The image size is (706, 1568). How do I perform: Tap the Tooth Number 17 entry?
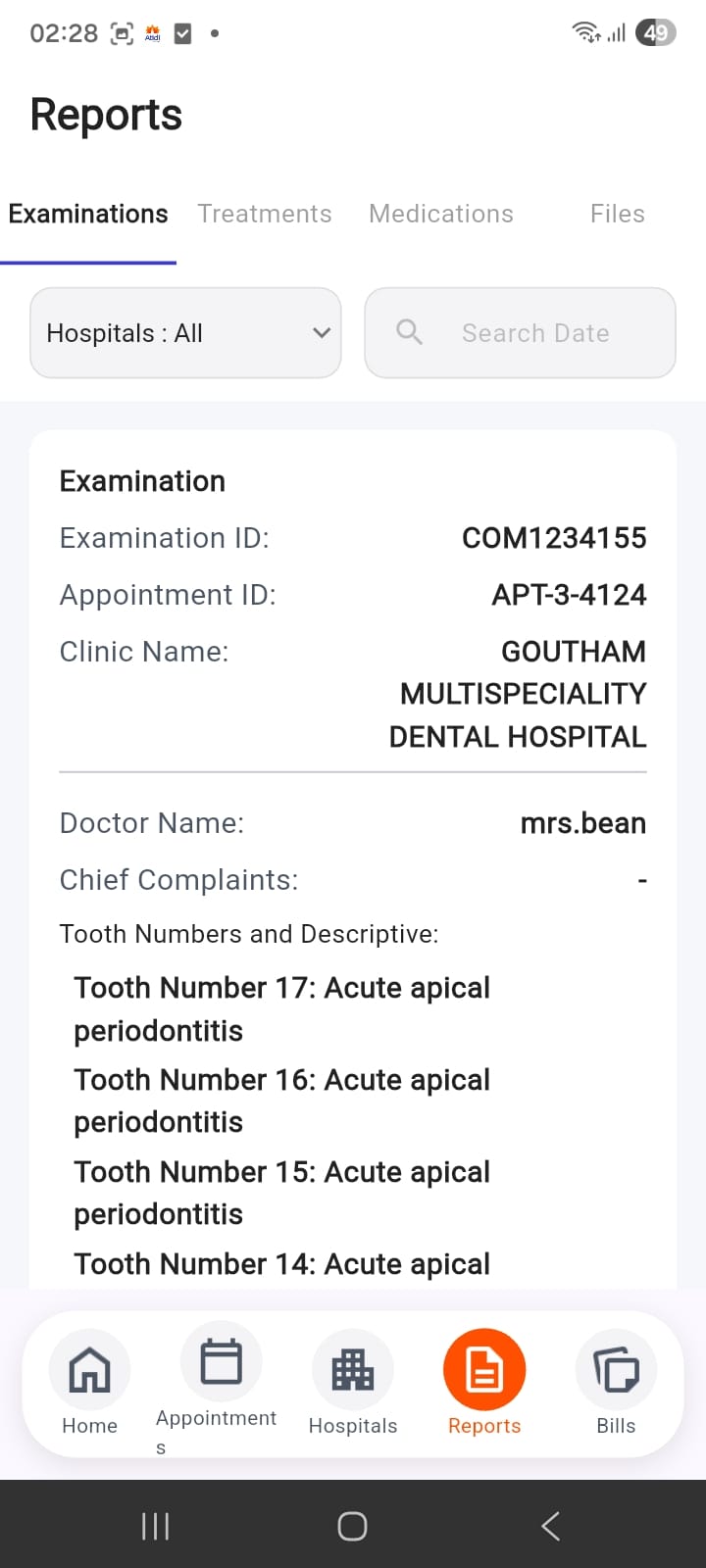tap(281, 1008)
